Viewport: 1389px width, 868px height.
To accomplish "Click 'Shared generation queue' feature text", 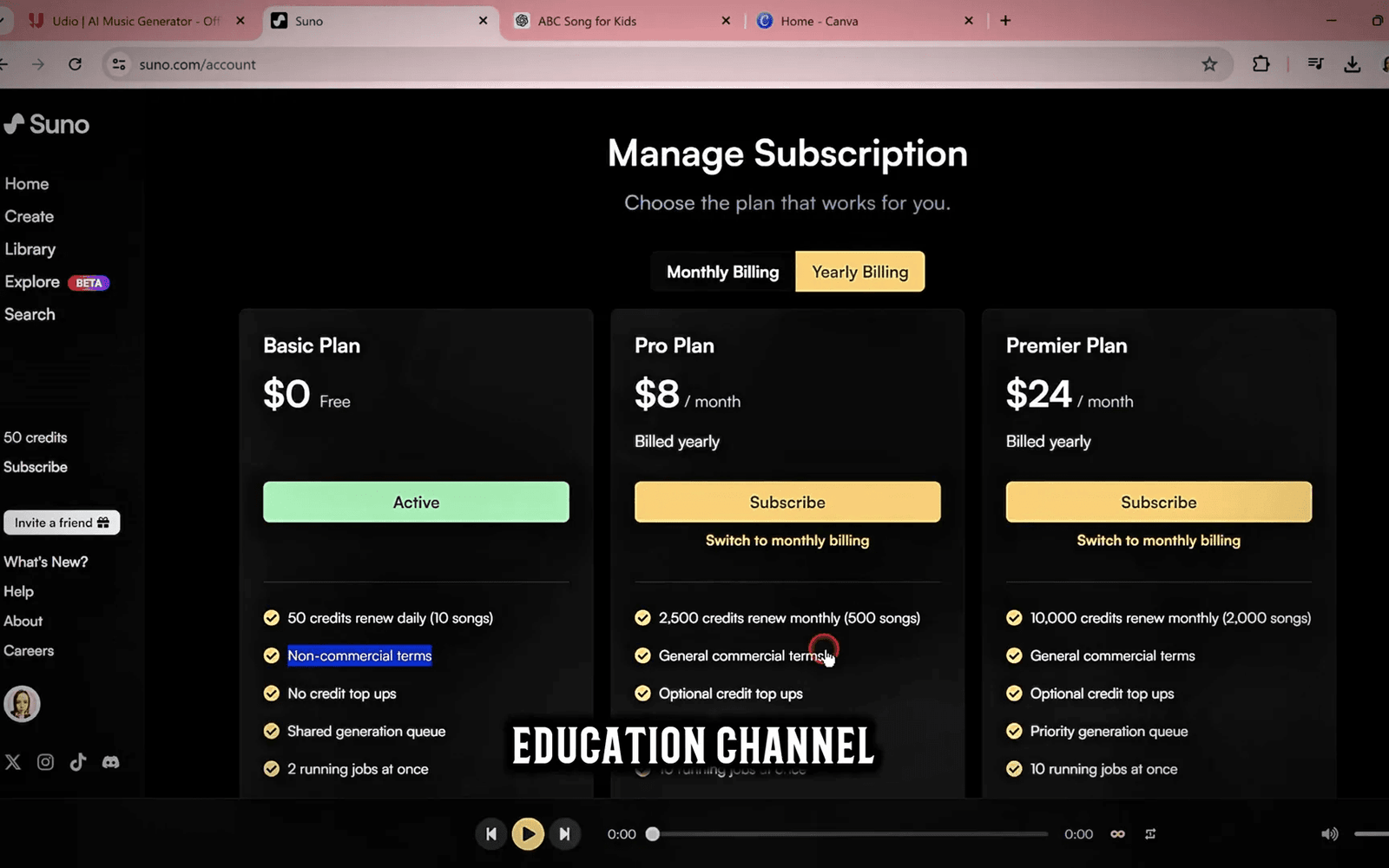I will [366, 731].
